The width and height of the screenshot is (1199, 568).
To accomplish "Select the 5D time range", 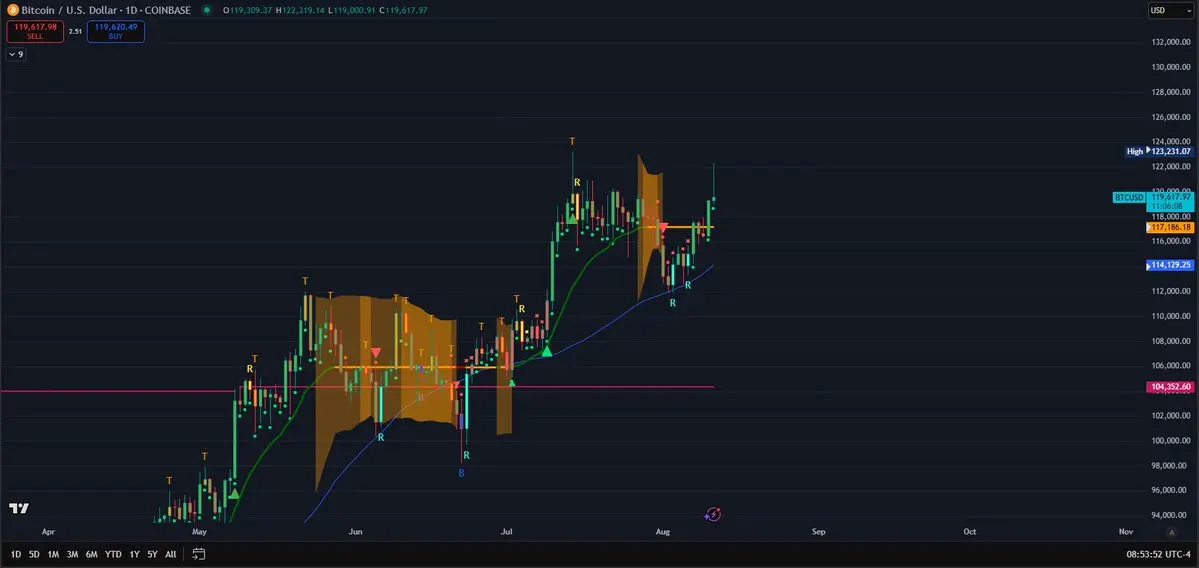I will point(34,554).
